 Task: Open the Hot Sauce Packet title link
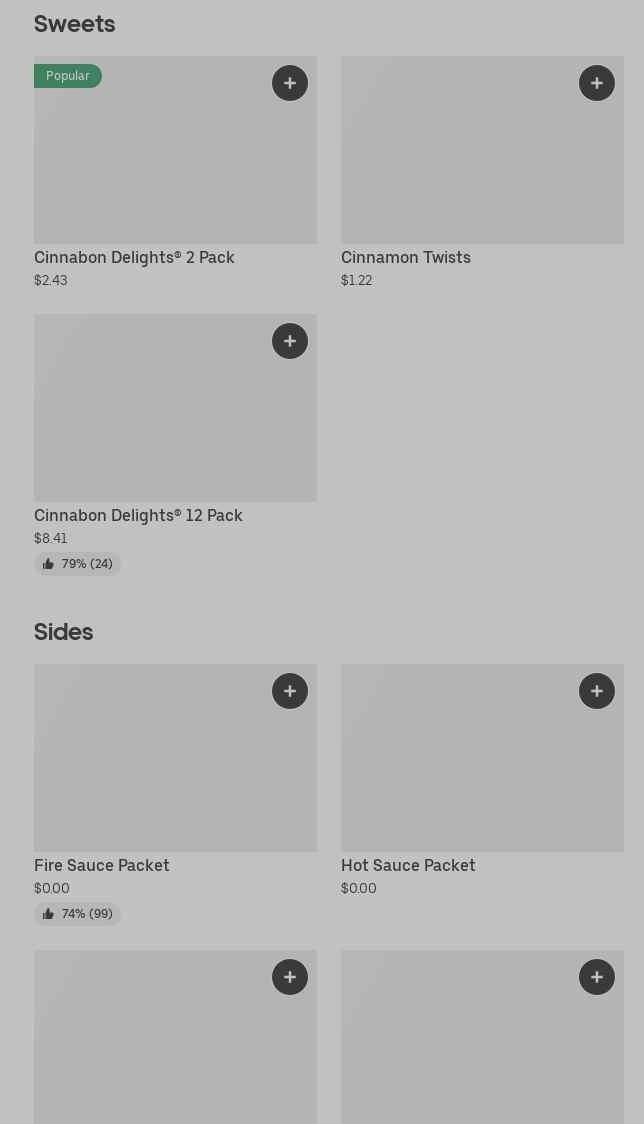pyautogui.click(x=408, y=865)
